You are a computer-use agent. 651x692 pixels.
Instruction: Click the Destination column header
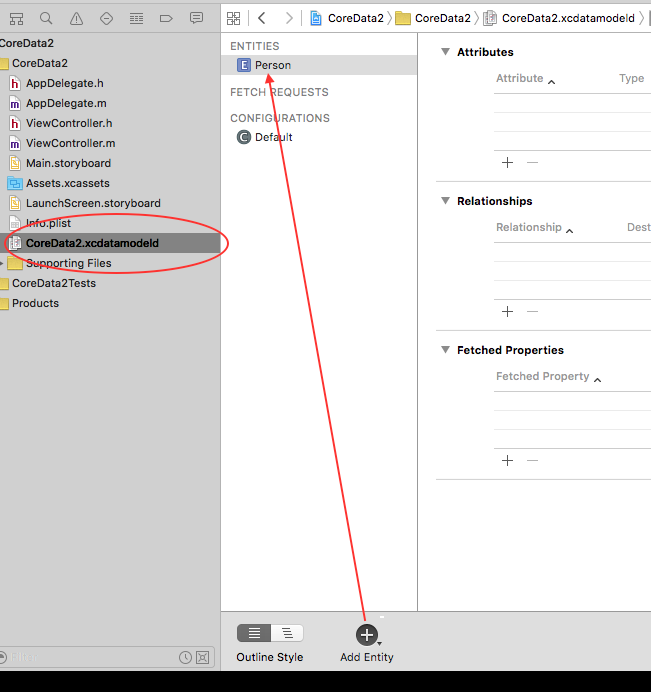[639, 228]
